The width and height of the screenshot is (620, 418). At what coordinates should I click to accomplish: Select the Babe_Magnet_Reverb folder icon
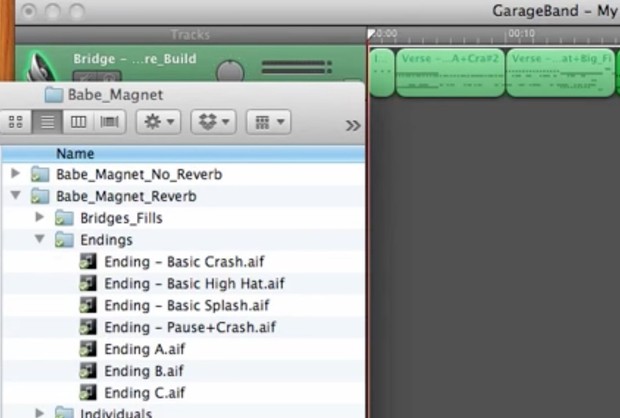[x=40, y=196]
